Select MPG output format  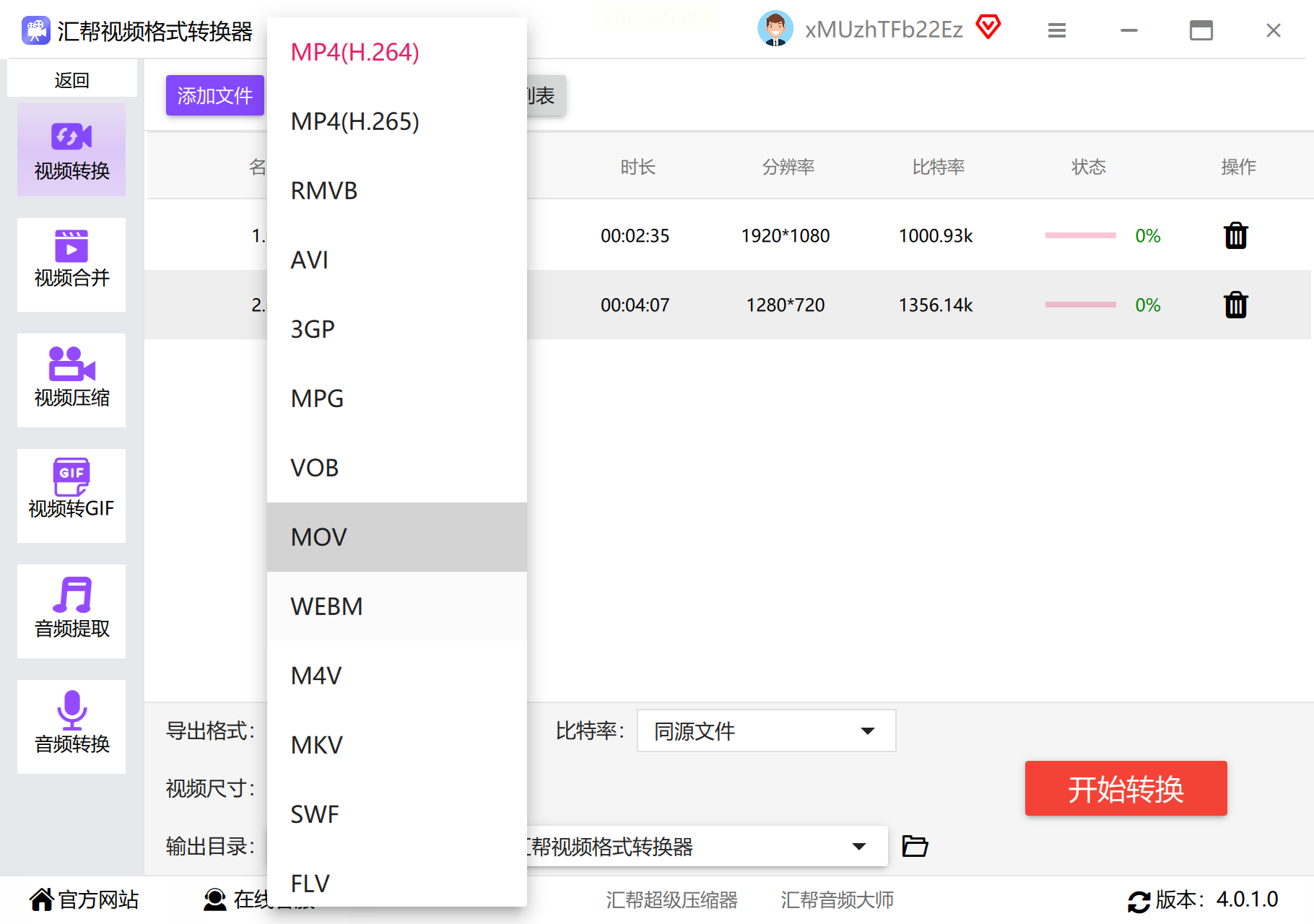(x=397, y=398)
